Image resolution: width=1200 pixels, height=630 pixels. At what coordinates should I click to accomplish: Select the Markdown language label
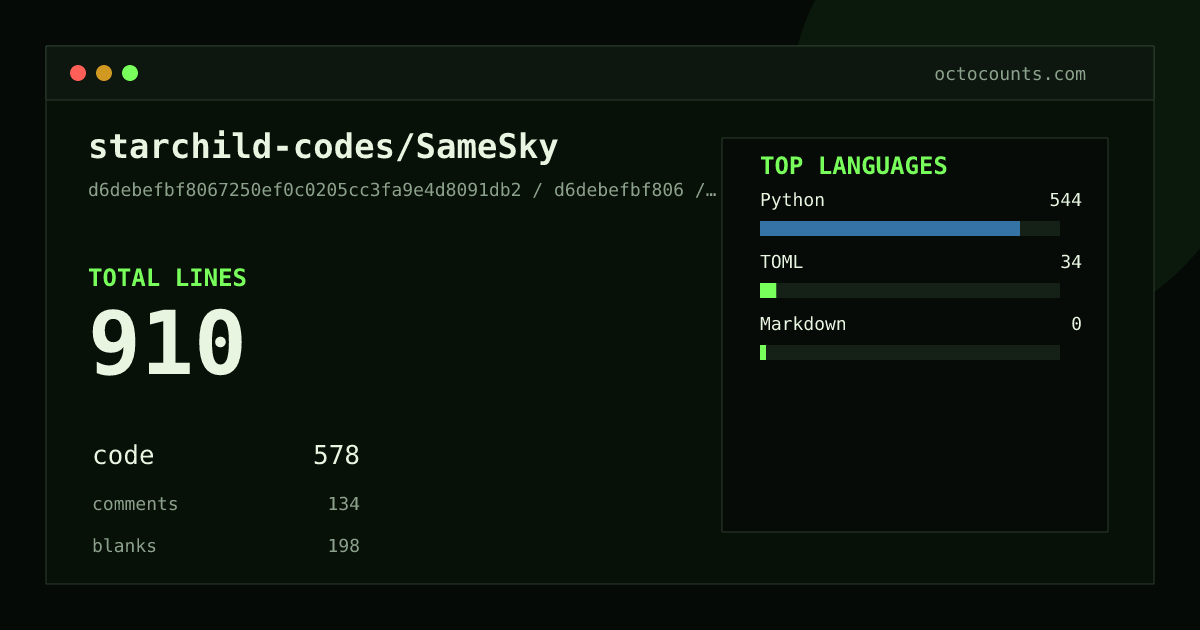point(803,324)
